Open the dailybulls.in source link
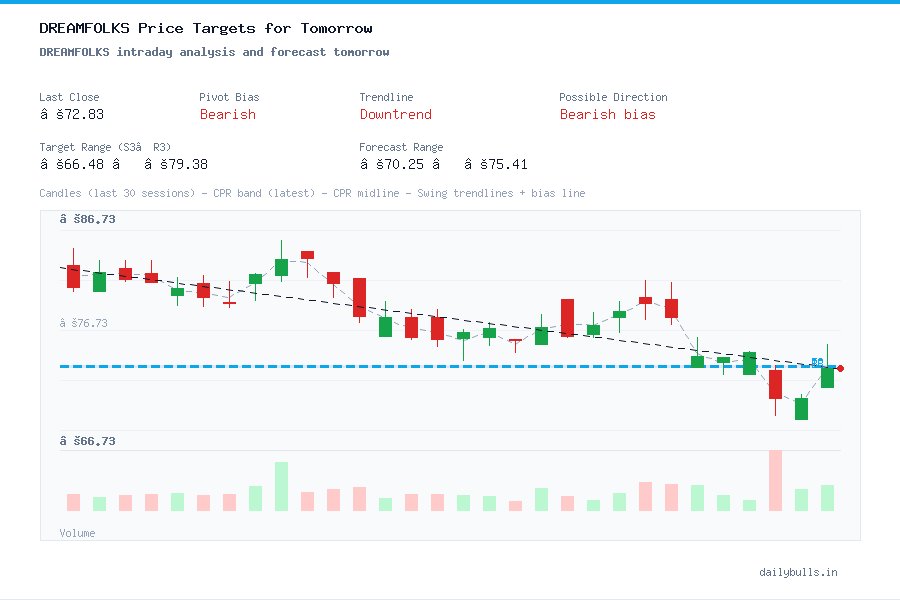The width and height of the screenshot is (900, 600). (798, 572)
